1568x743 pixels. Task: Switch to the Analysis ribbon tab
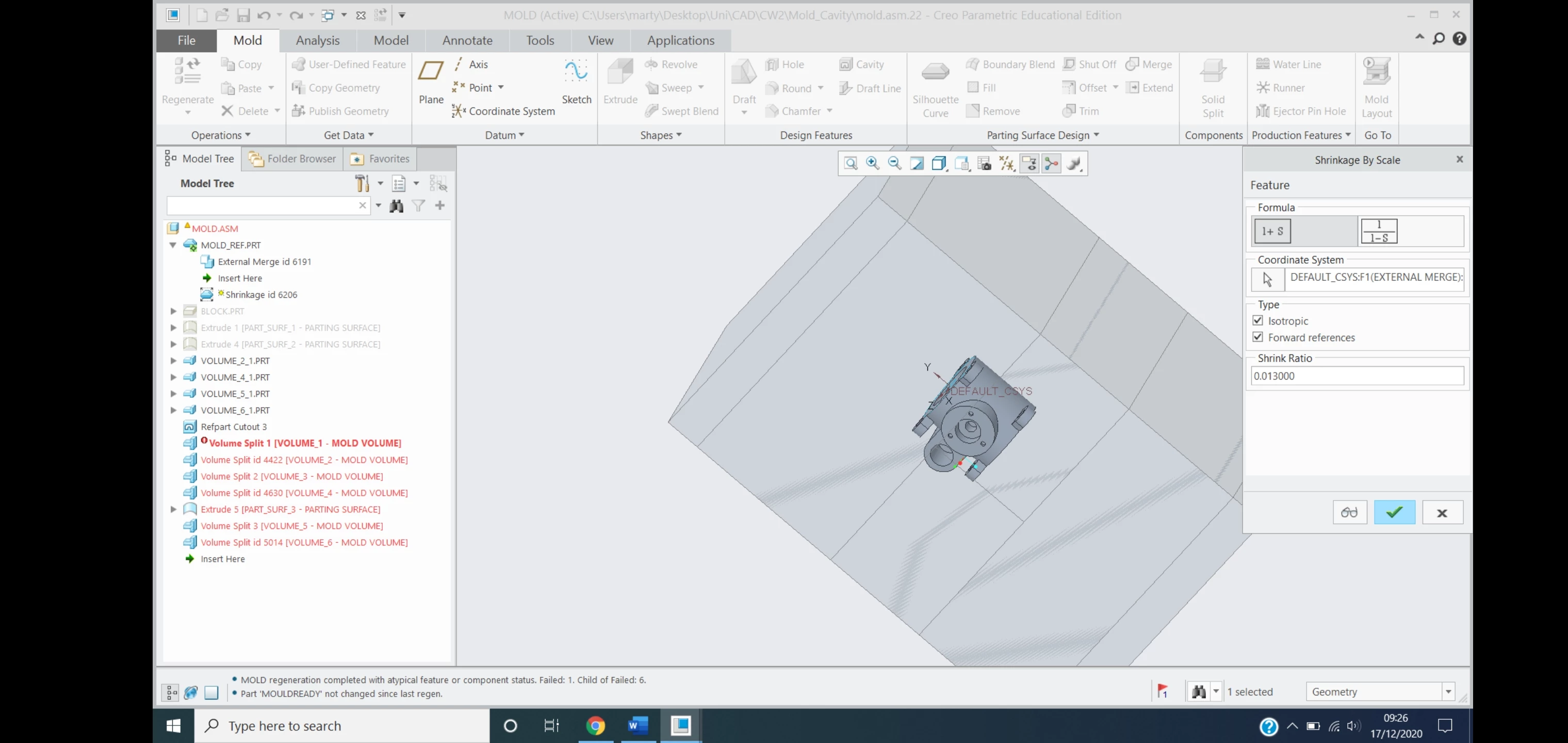click(317, 40)
